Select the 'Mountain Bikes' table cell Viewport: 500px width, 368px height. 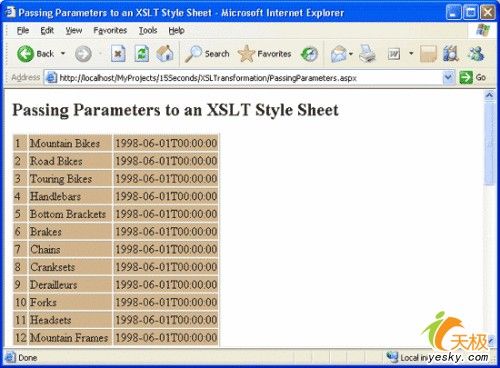pos(70,143)
